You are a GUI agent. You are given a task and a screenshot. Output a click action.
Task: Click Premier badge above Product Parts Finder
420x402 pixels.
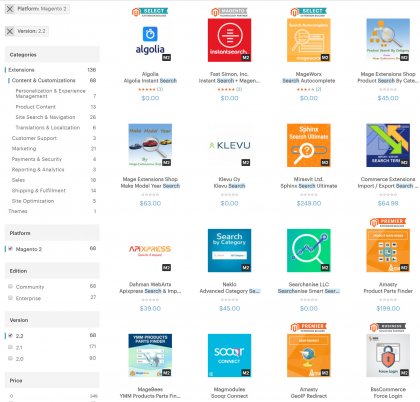388,222
